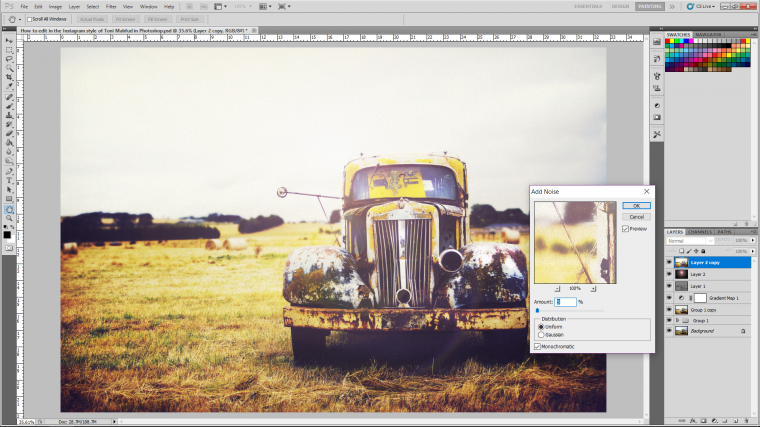Click the create new layer icon

click(x=736, y=421)
